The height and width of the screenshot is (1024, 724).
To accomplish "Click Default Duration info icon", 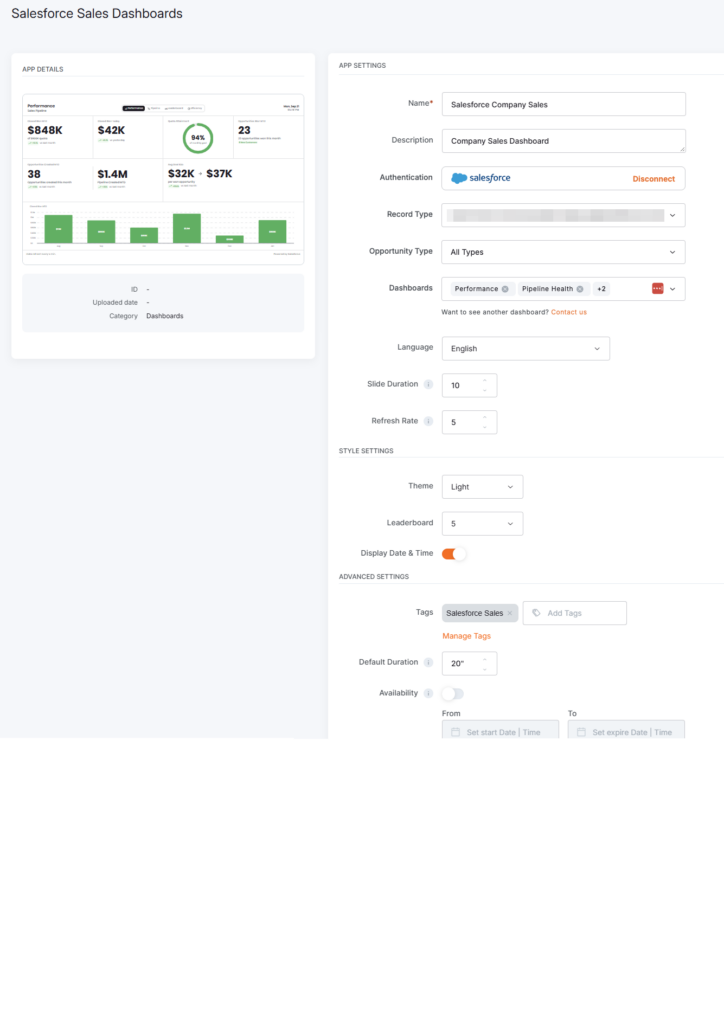I will (x=428, y=662).
